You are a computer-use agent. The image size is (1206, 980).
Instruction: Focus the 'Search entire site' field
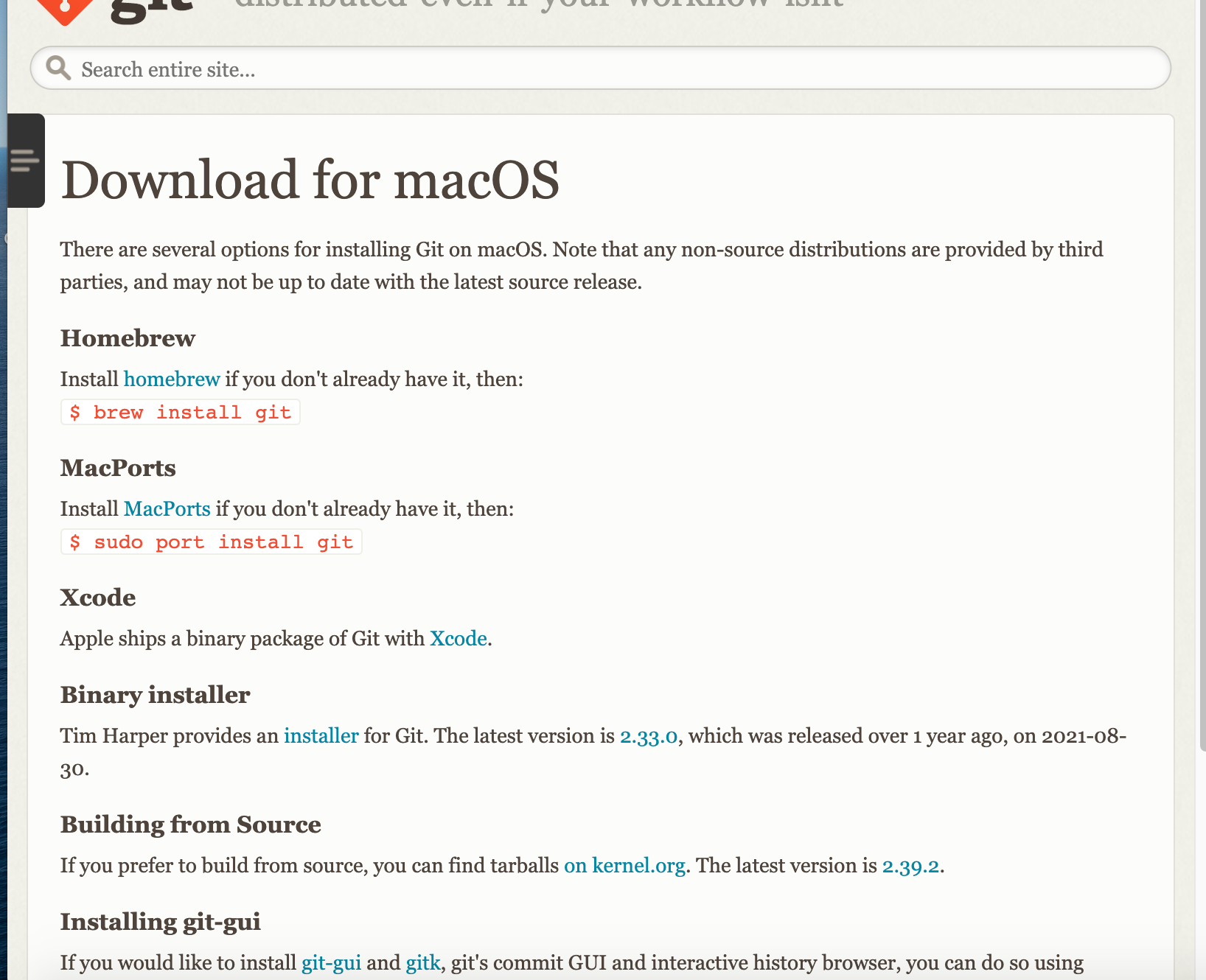pyautogui.click(x=600, y=69)
